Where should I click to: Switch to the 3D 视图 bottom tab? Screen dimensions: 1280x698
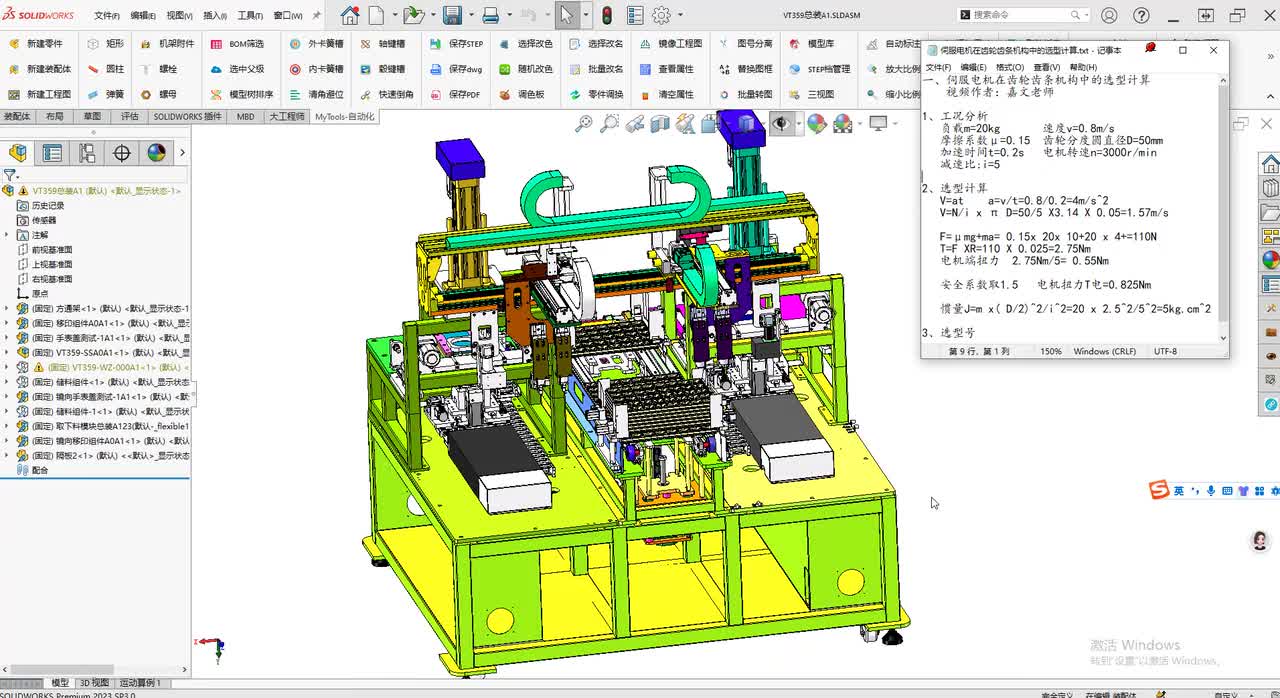tap(95, 683)
